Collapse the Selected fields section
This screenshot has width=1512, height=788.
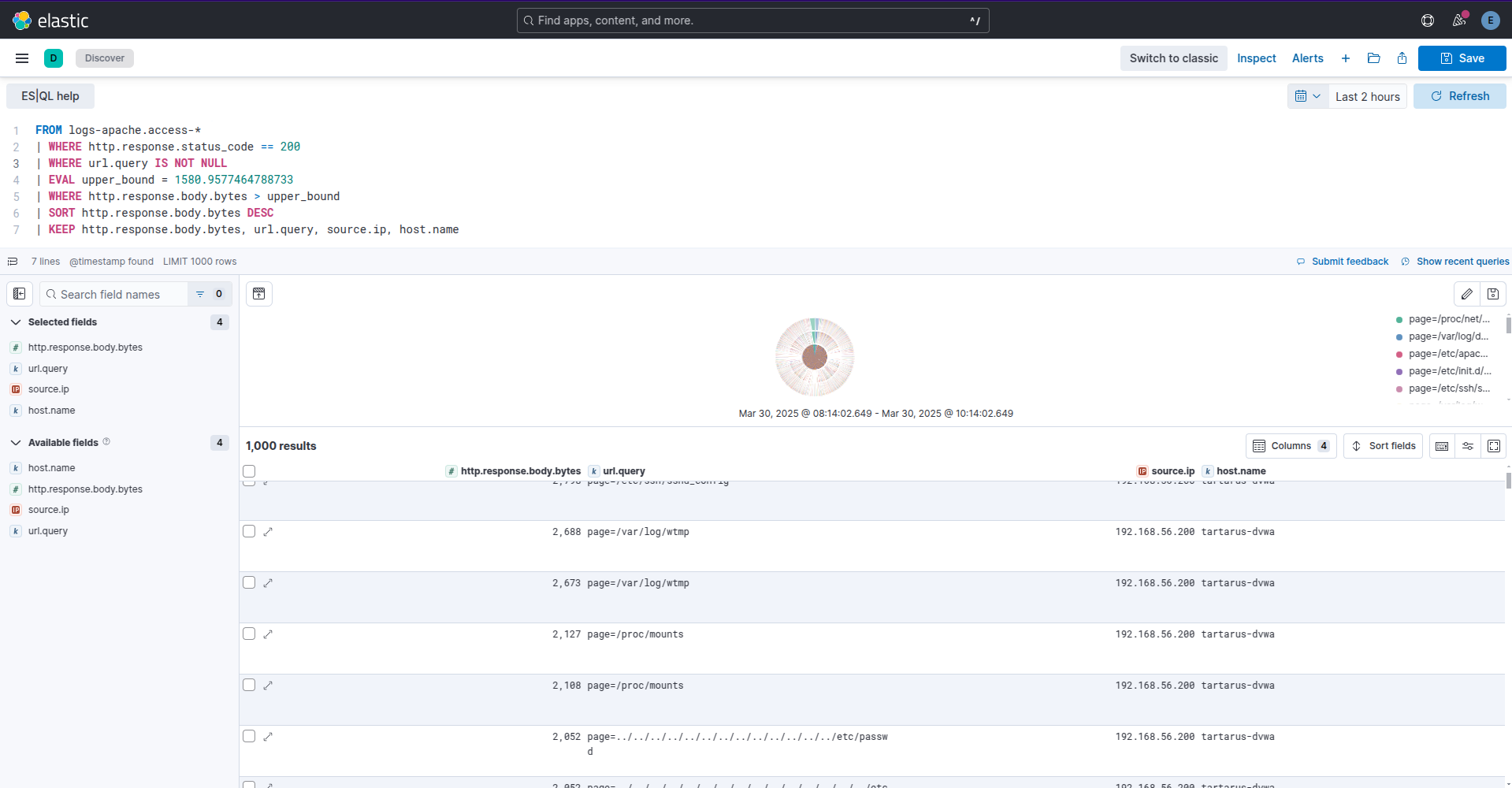click(16, 322)
